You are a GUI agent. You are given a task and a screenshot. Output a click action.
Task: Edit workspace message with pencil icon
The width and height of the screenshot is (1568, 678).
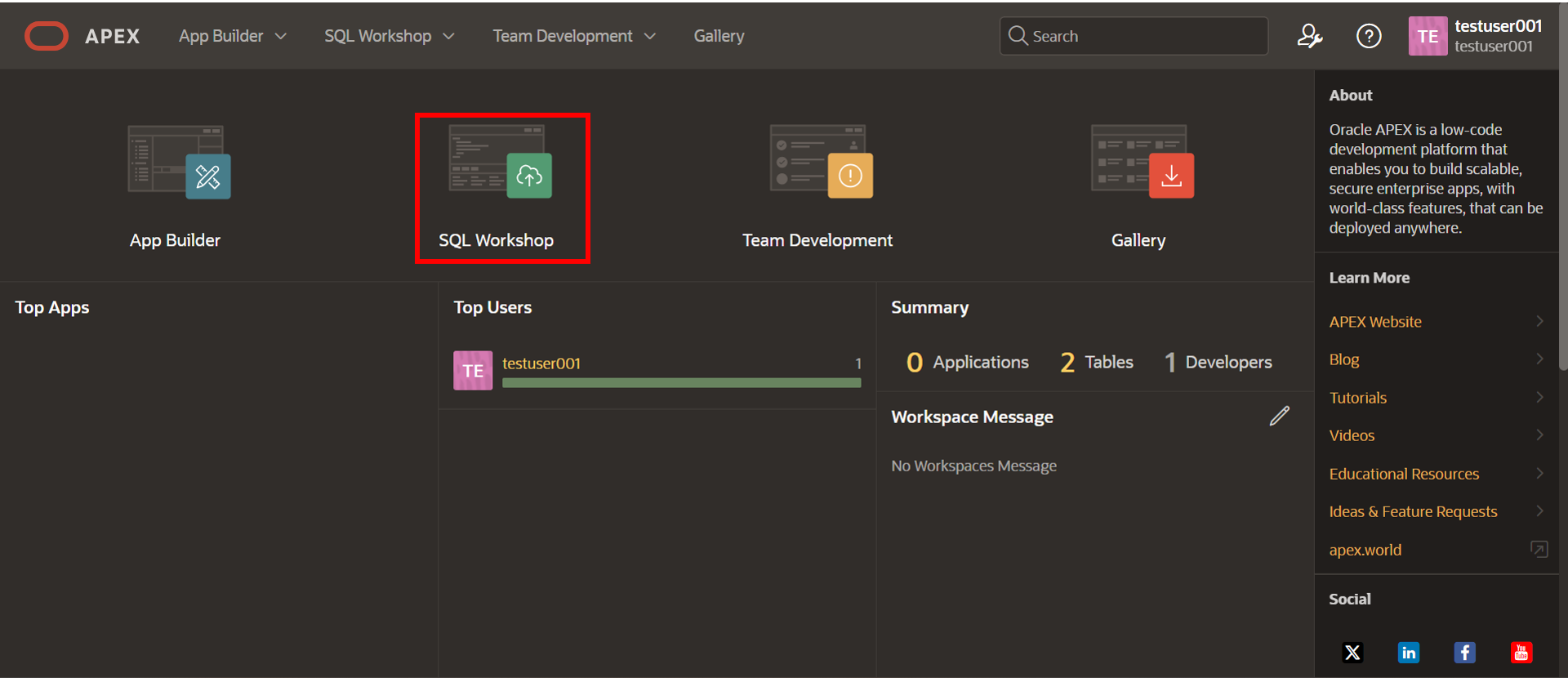[x=1280, y=416]
